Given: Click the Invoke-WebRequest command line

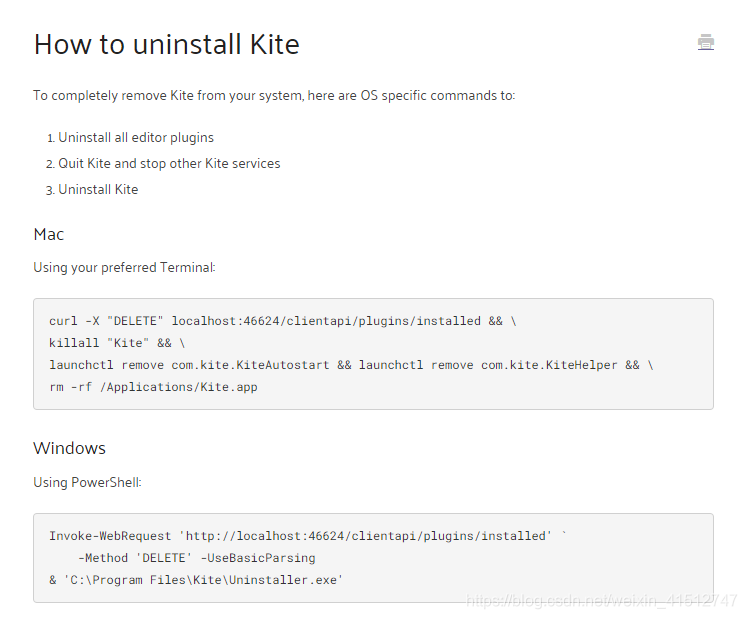Looking at the screenshot, I should tap(308, 536).
